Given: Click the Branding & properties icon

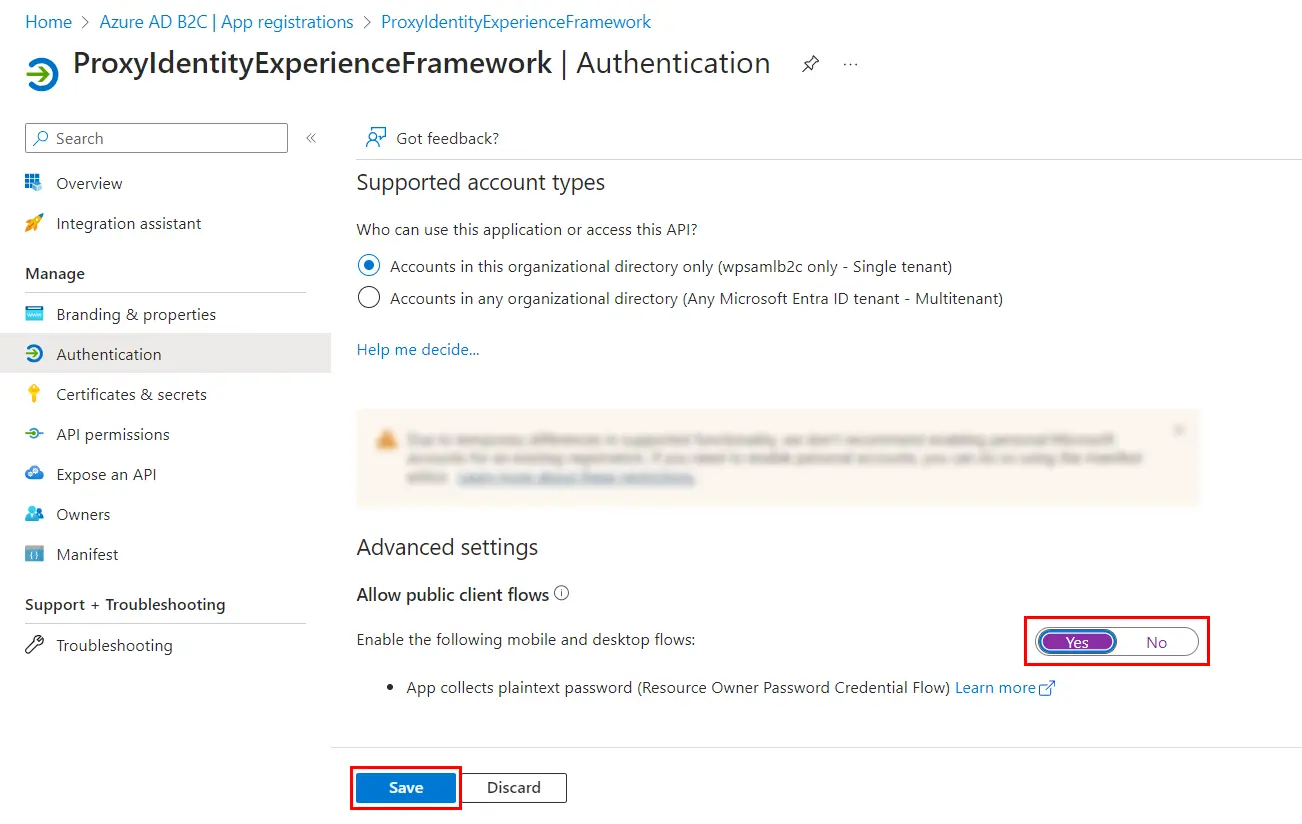Looking at the screenshot, I should (34, 314).
